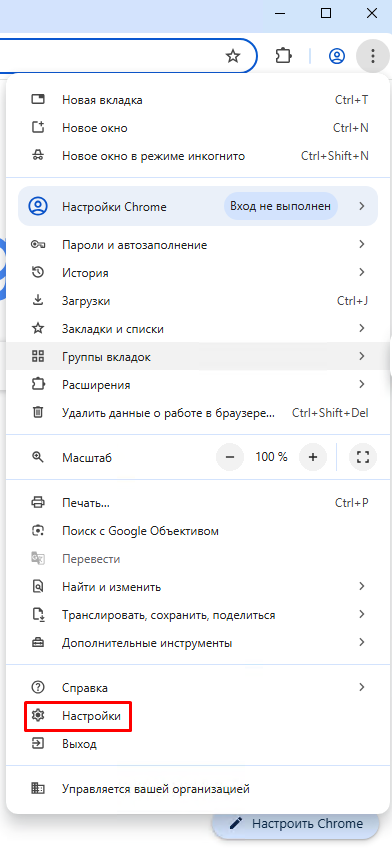The height and width of the screenshot is (854, 392).
Task: Click the Ctrl+J shortcut text
Action: pyautogui.click(x=353, y=301)
